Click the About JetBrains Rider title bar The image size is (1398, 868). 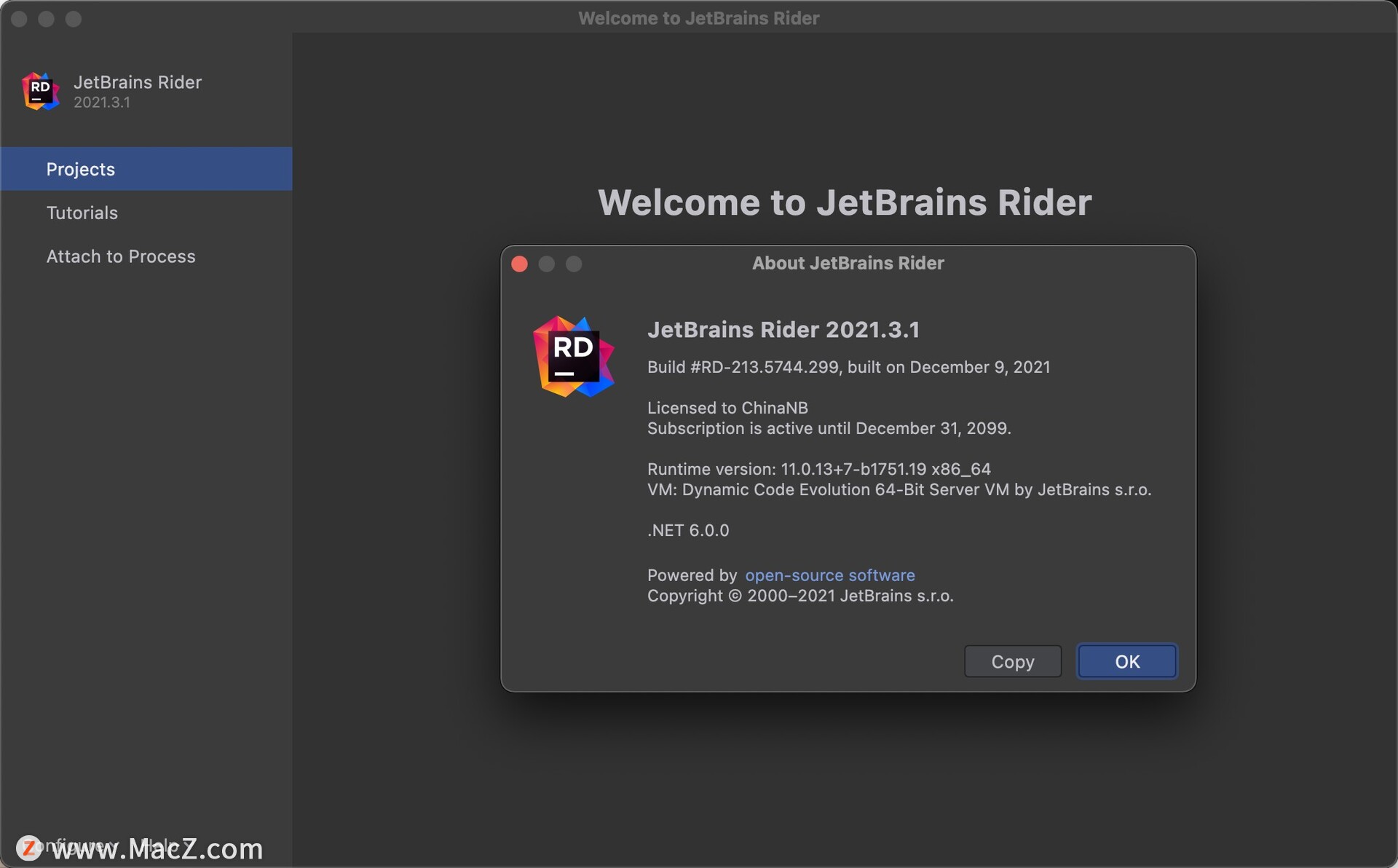[848, 263]
